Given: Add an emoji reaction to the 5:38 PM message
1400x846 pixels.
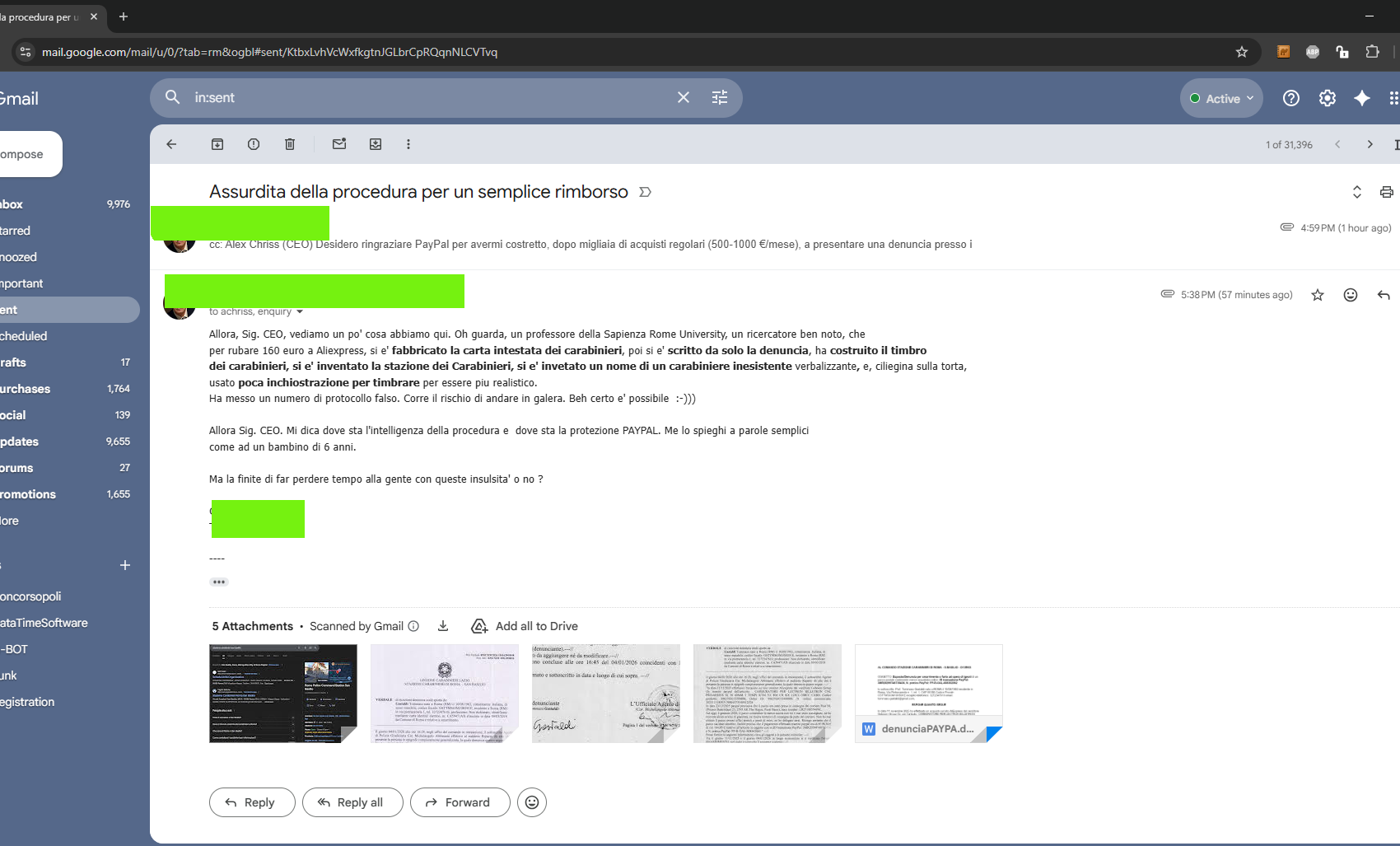Looking at the screenshot, I should click(1351, 295).
